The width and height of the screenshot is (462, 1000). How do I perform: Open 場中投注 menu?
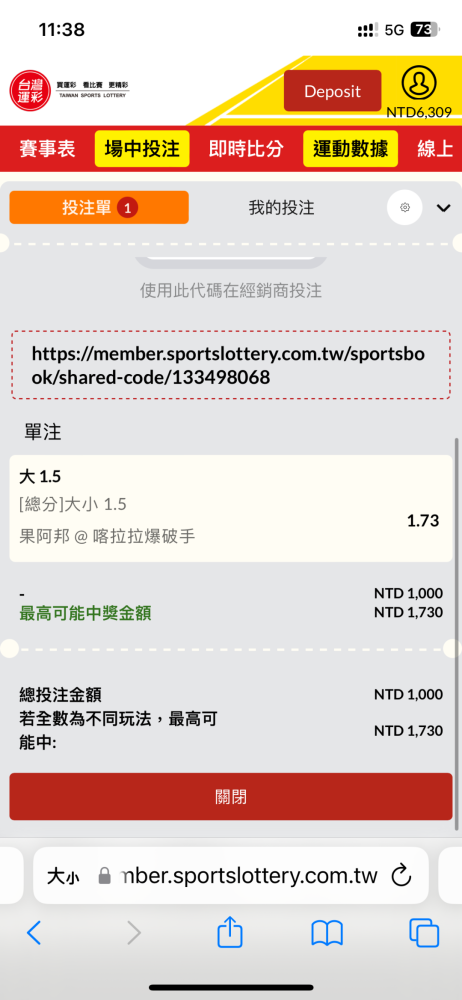[142, 149]
